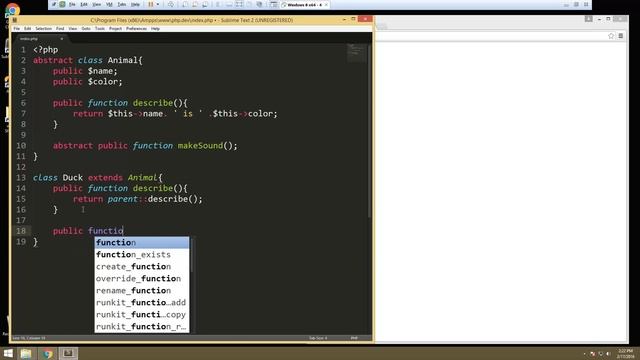The width and height of the screenshot is (640, 360).
Task: Choose 'function_exists' autocomplete suggestion
Action: pyautogui.click(x=142, y=254)
